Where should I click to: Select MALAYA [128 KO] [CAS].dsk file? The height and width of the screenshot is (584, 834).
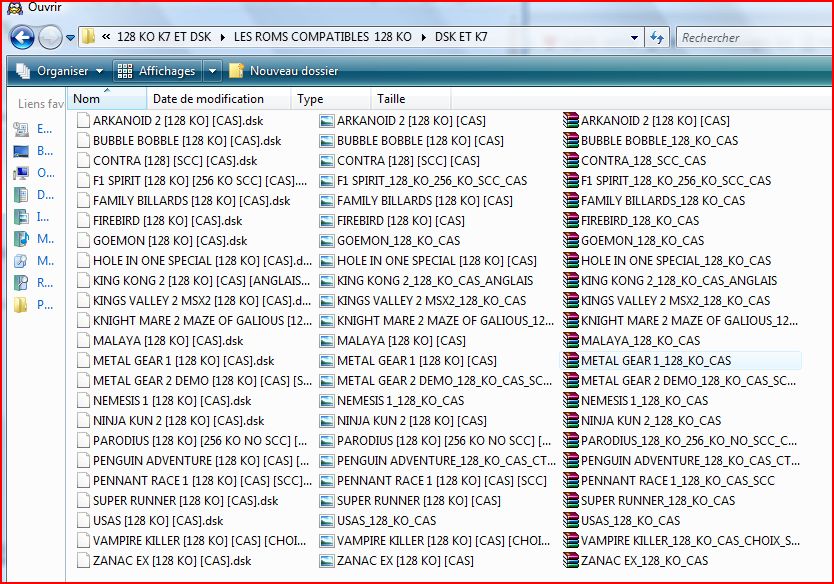160,341
